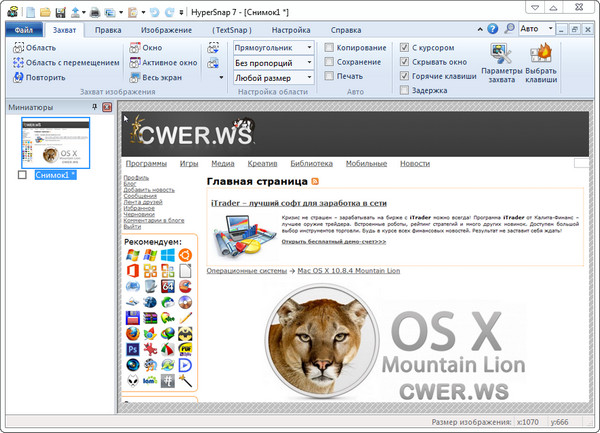
Task: Pin the Миниатюры panel
Action: [95, 107]
